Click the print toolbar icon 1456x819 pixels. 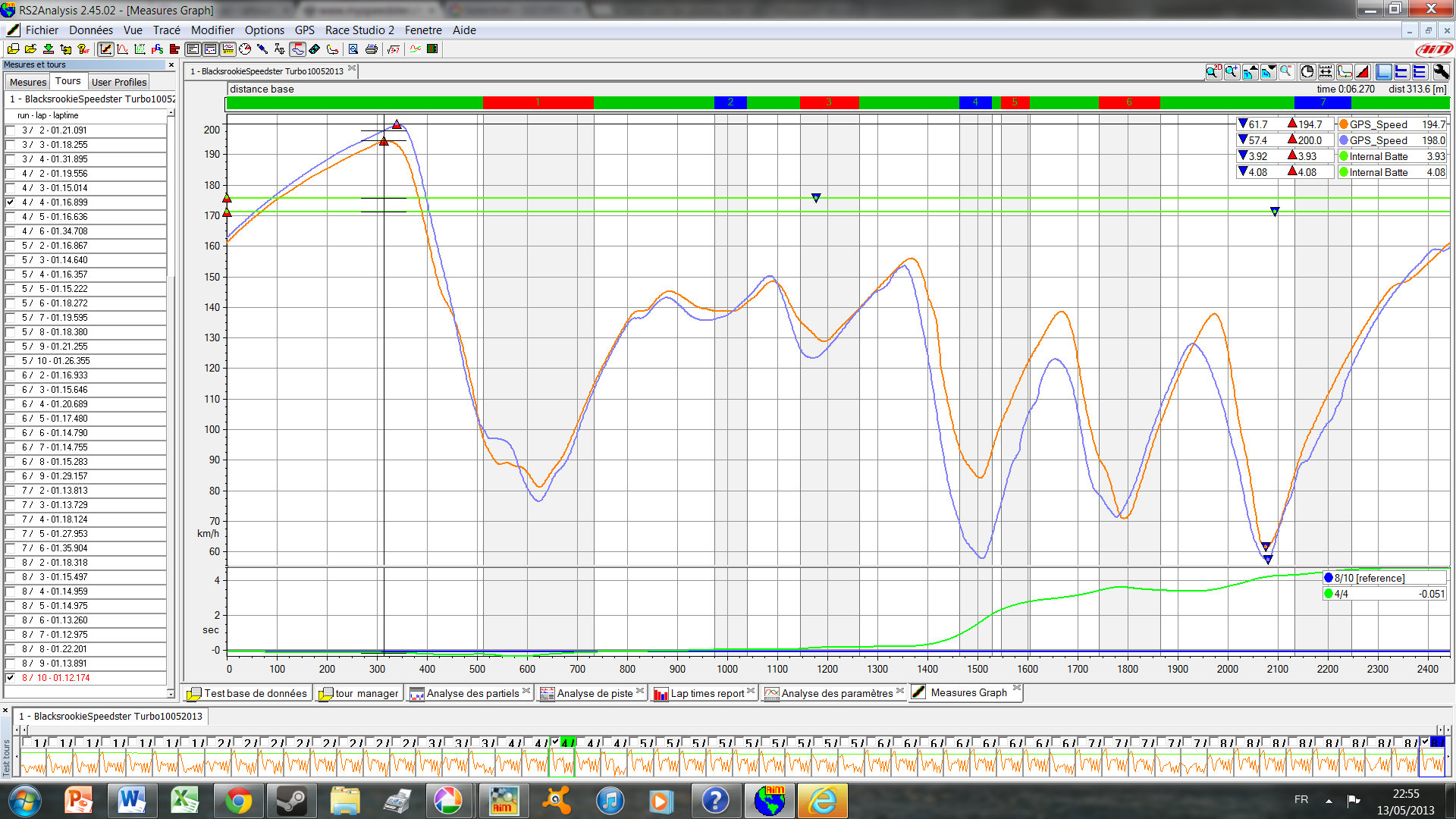[372, 49]
